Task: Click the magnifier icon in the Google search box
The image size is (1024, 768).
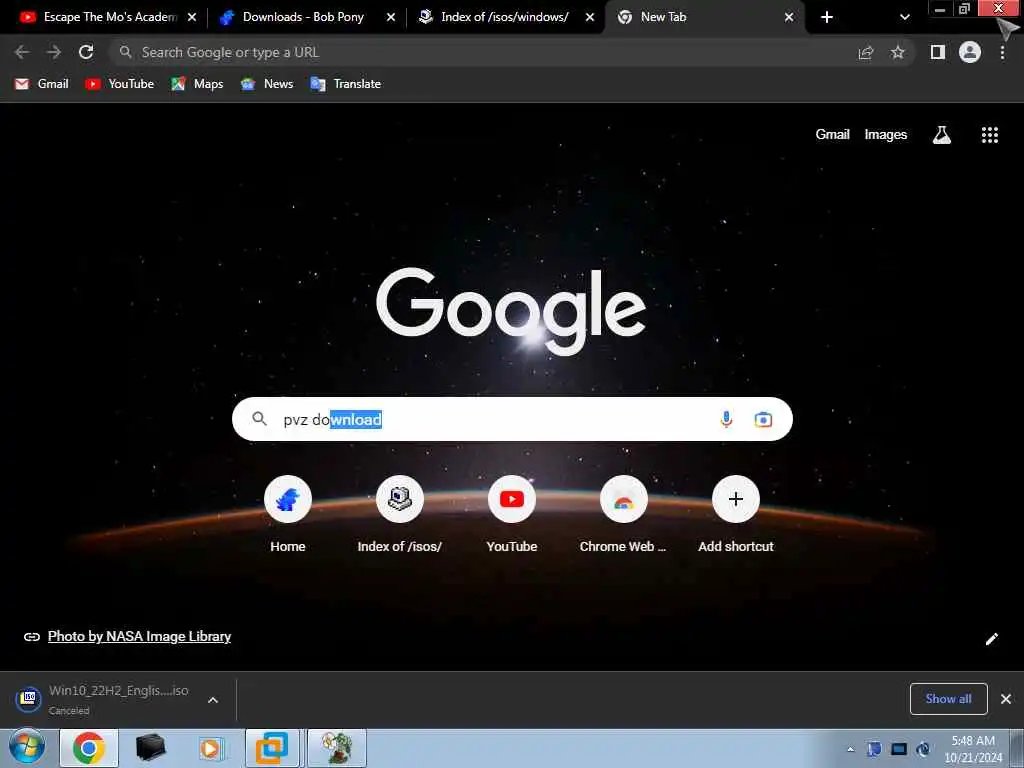Action: (x=259, y=419)
